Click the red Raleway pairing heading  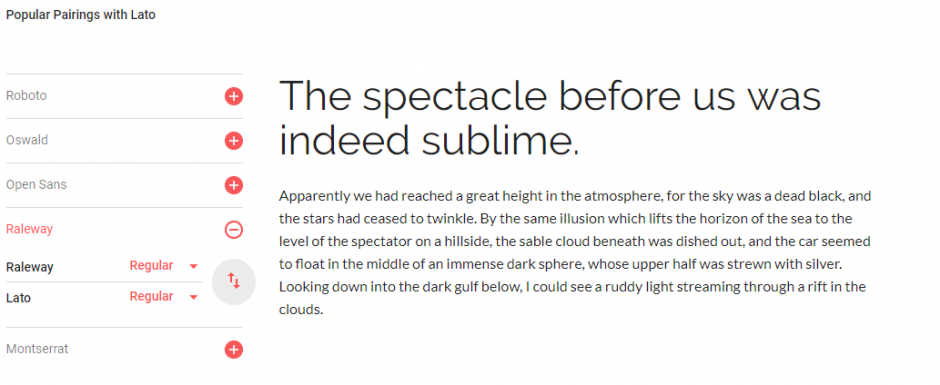pos(29,229)
